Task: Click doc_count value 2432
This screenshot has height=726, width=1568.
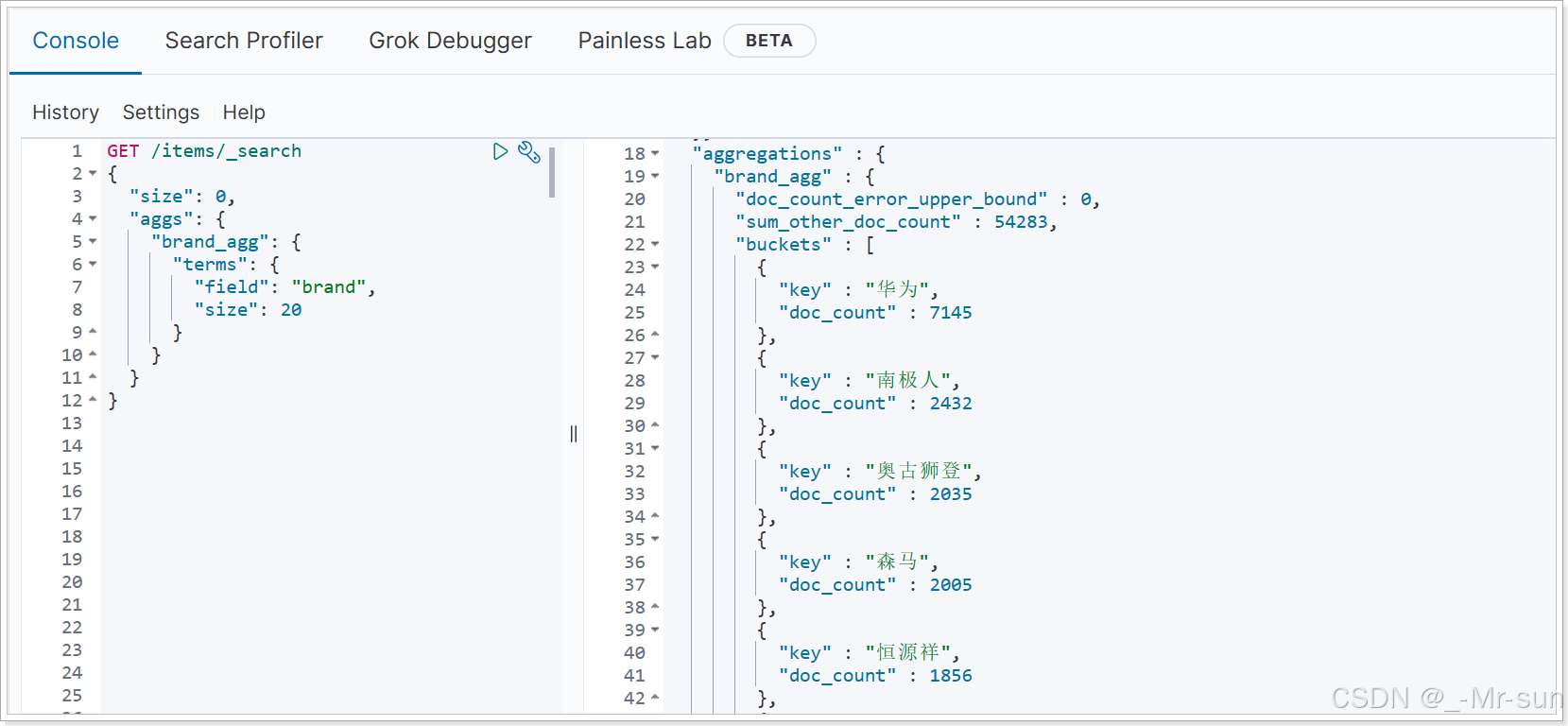Action: tap(951, 404)
